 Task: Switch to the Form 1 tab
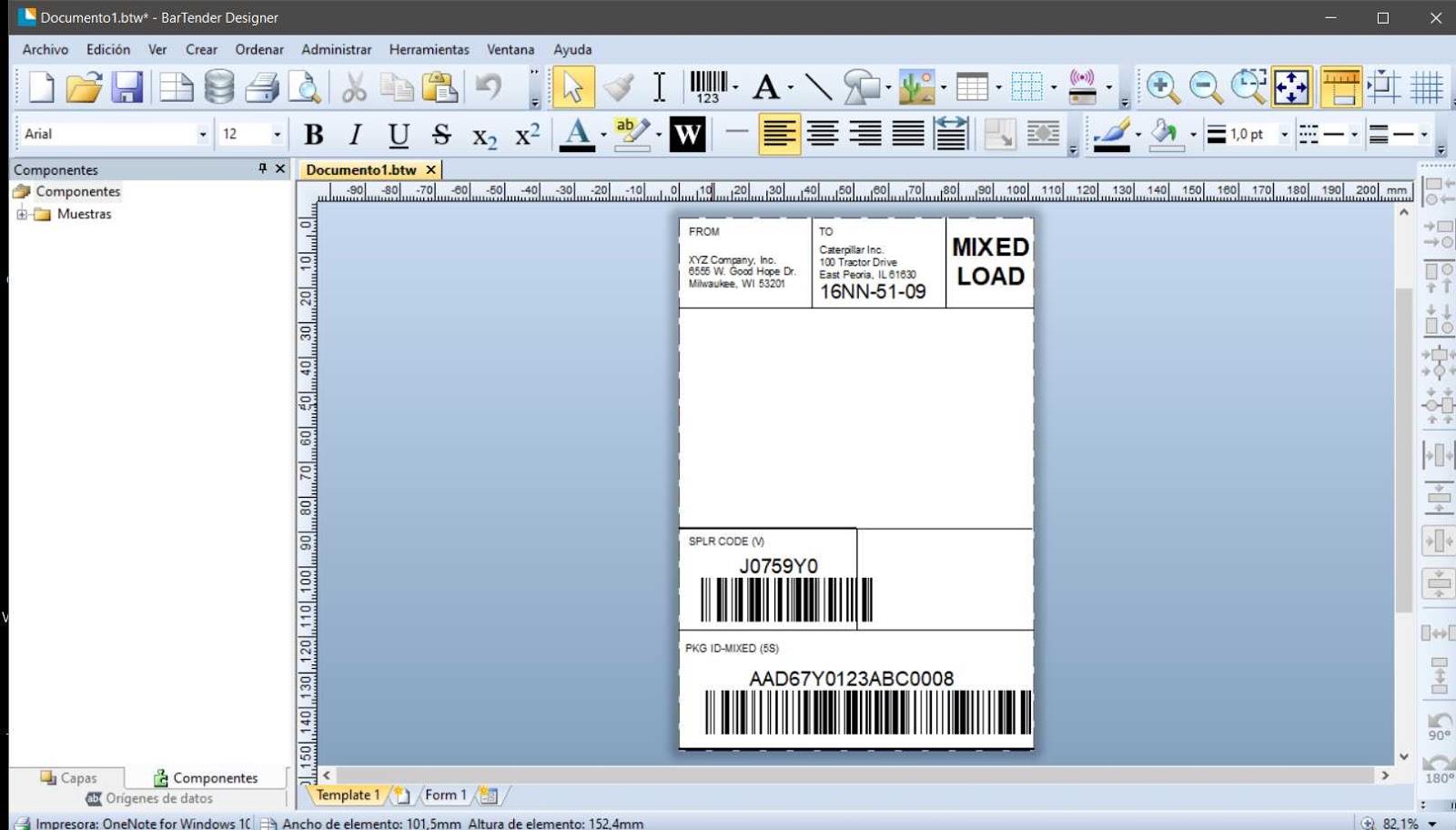[x=445, y=795]
